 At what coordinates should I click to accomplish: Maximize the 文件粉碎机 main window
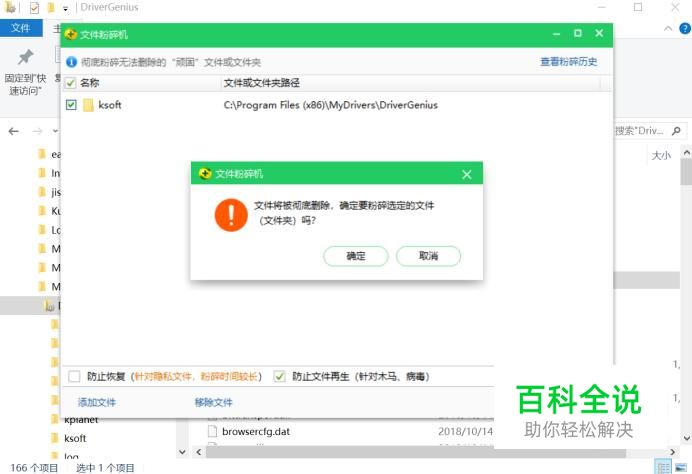(578, 34)
